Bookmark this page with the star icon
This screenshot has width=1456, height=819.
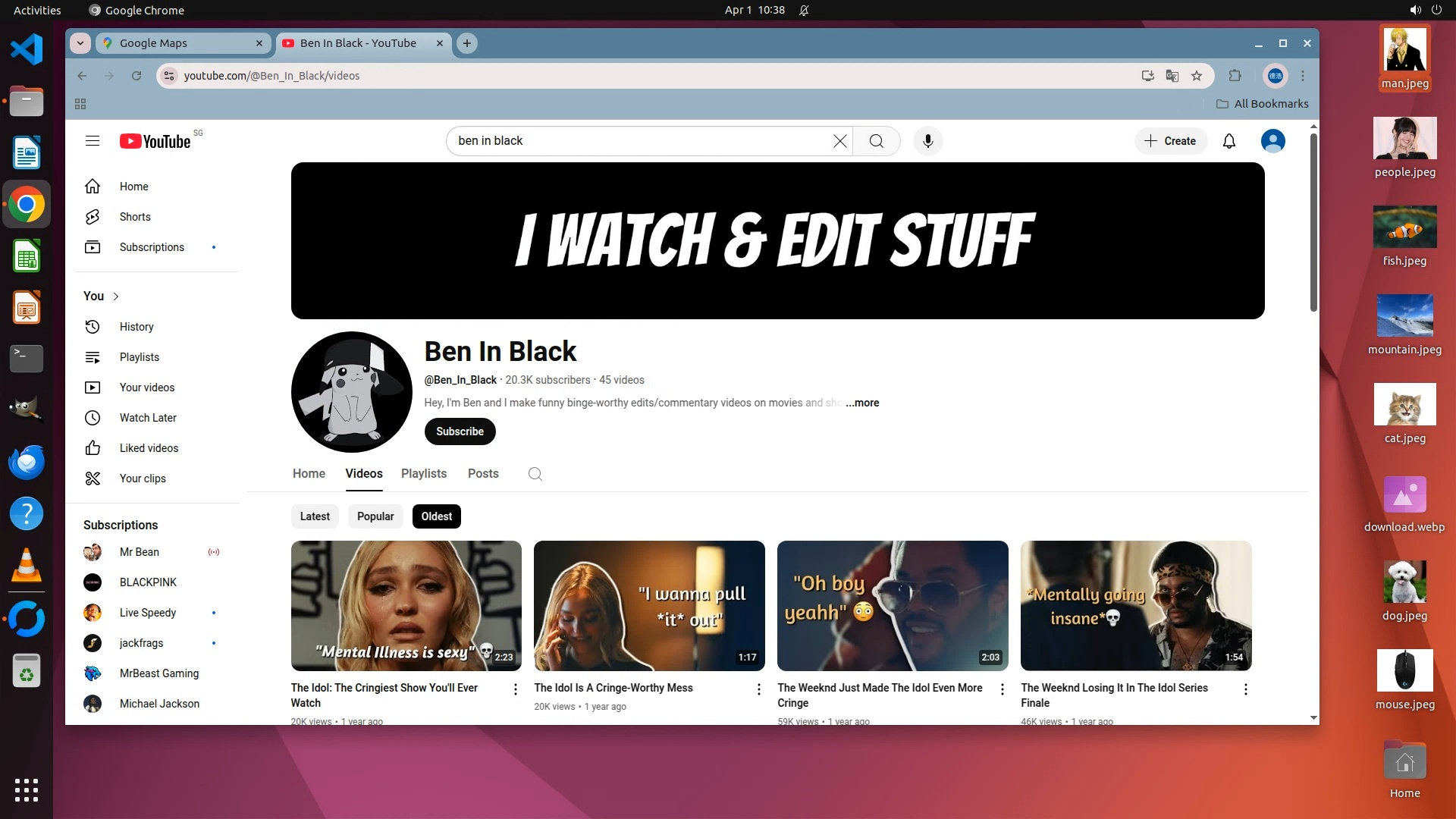click(x=1197, y=76)
